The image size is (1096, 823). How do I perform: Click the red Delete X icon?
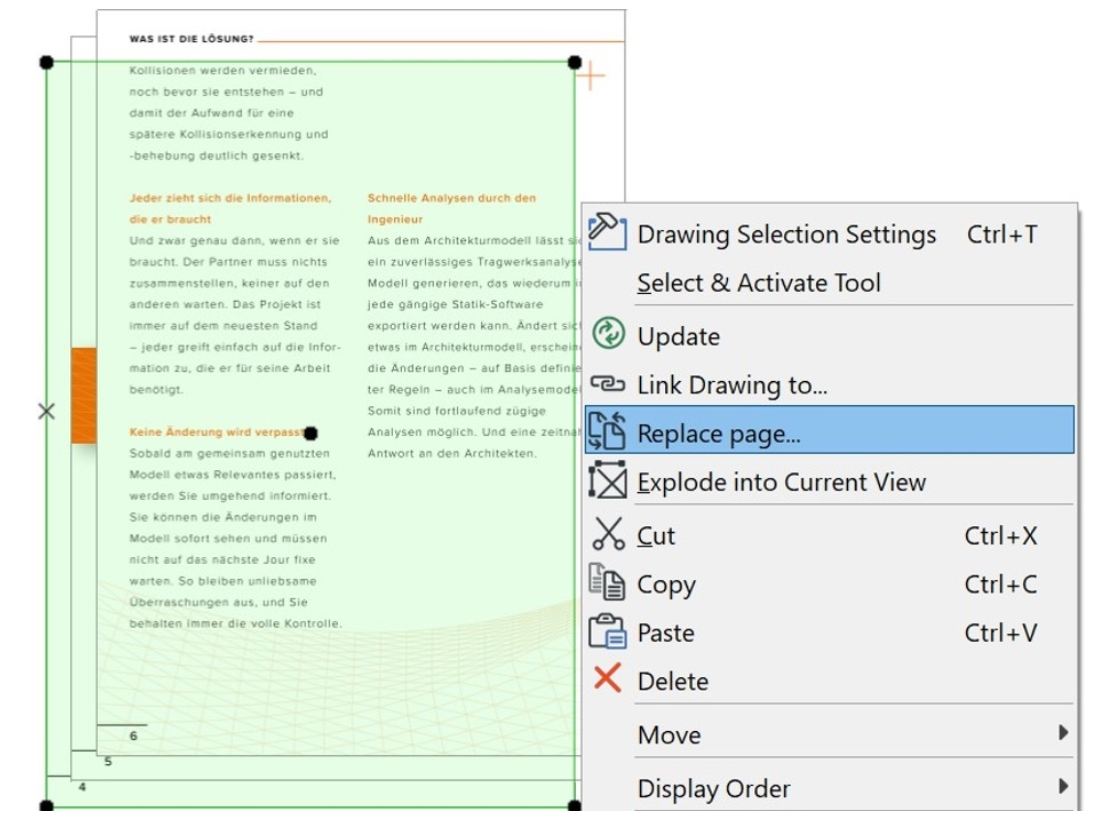[607, 678]
